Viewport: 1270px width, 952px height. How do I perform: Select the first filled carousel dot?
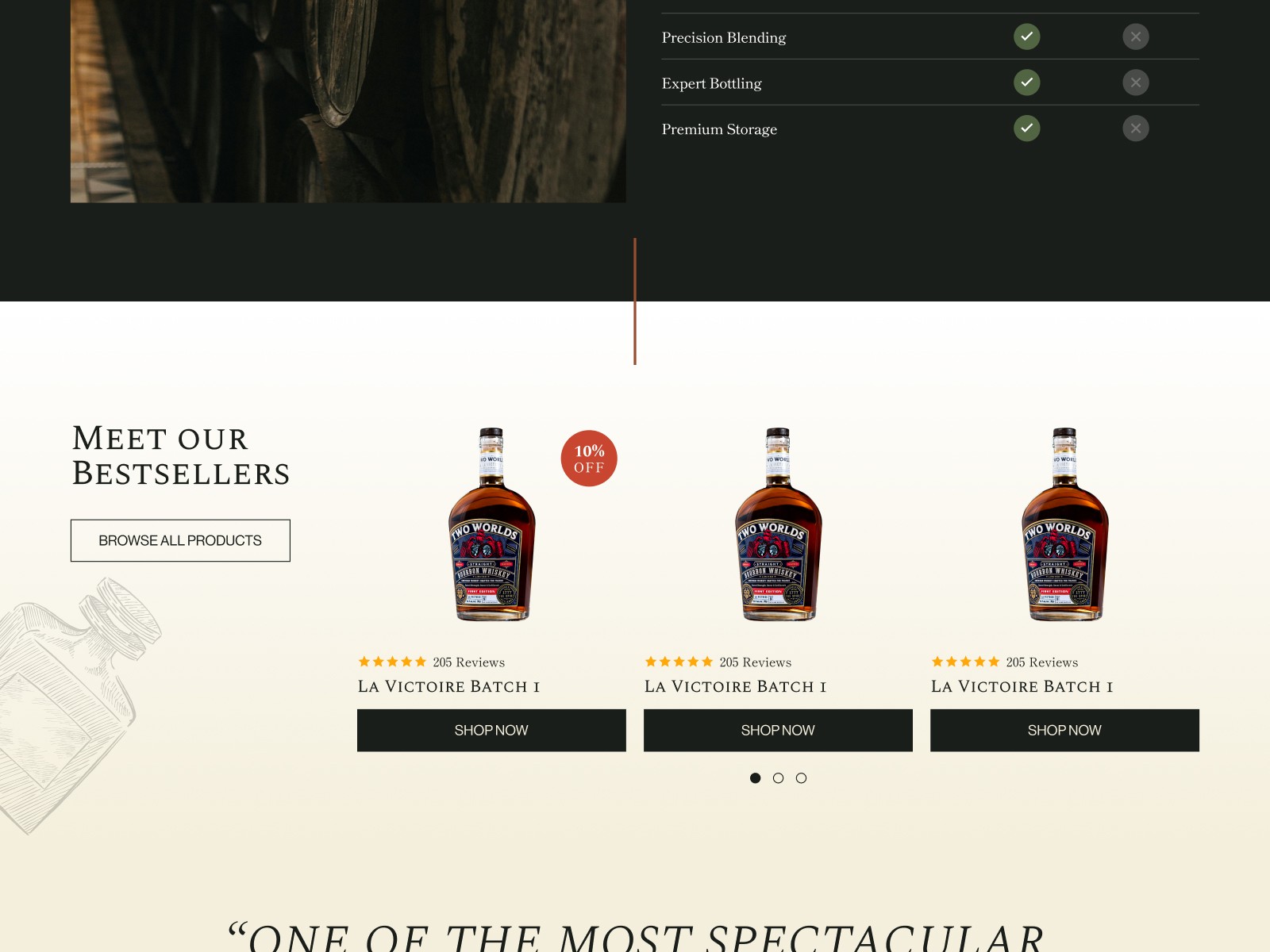(755, 778)
